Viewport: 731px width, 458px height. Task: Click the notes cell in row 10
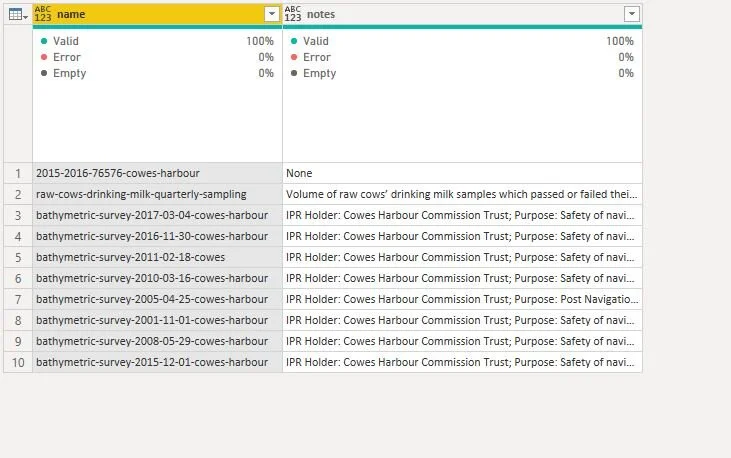coord(462,362)
